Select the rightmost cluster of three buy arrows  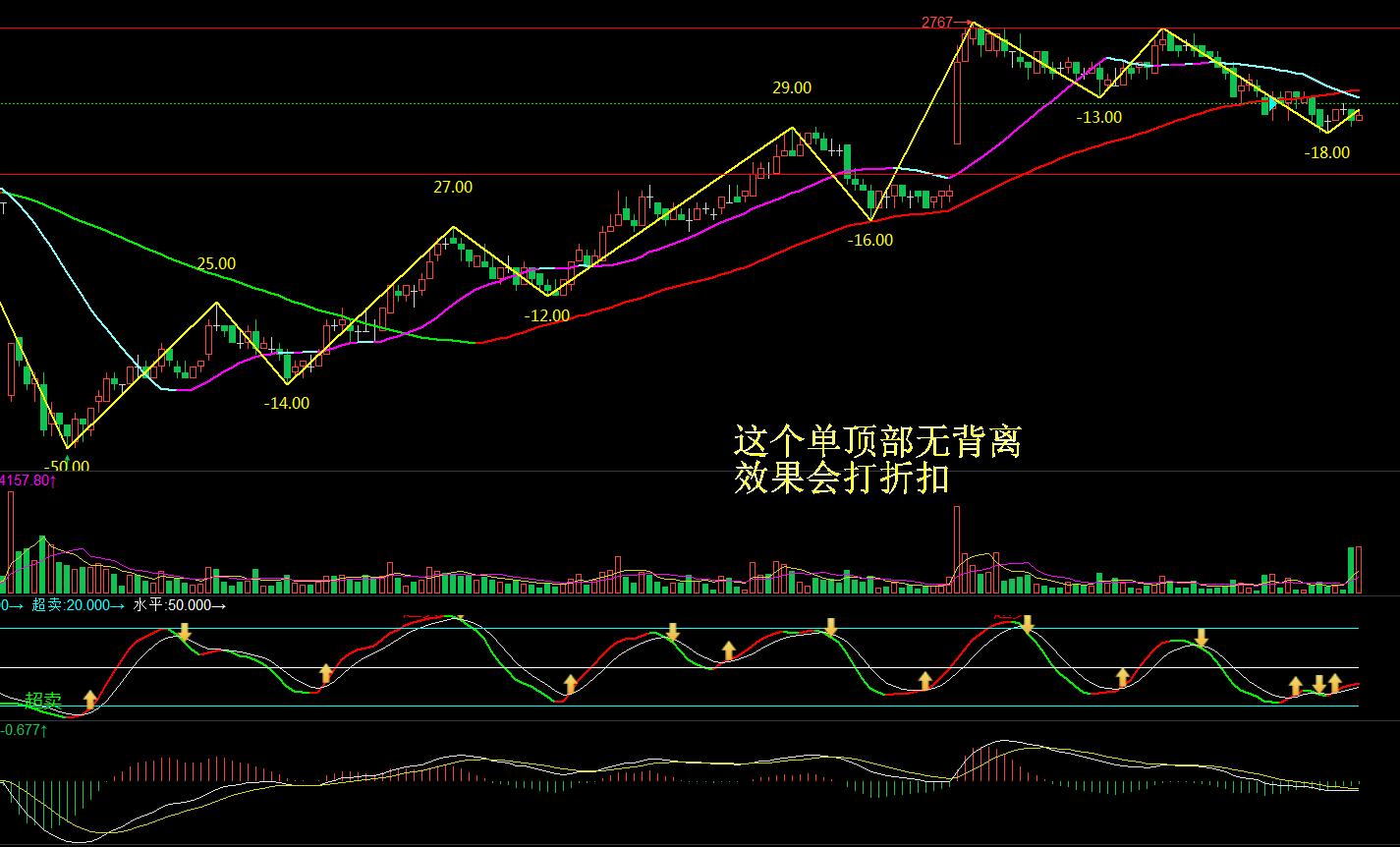pyautogui.click(x=1316, y=684)
